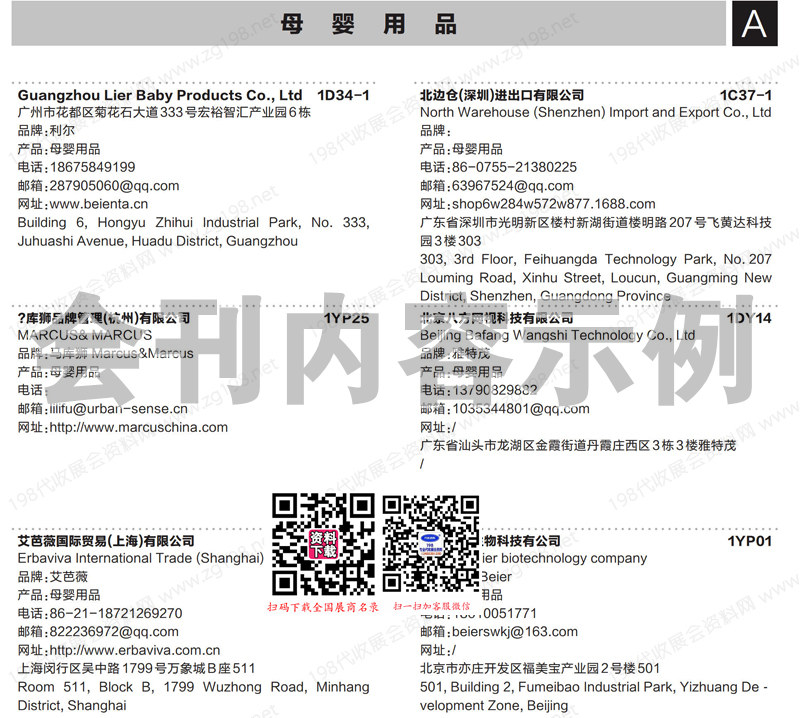Click phone 86-21-18721269270

coord(116,613)
